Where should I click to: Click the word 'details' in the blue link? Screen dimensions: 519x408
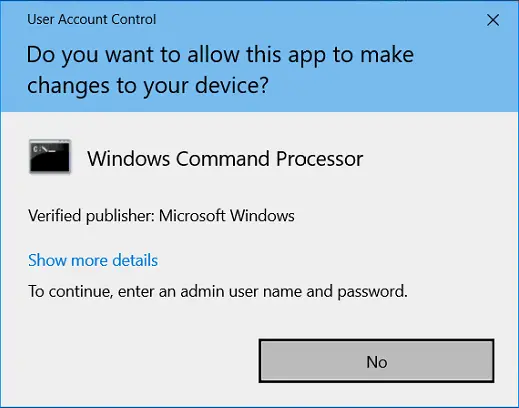[135, 260]
